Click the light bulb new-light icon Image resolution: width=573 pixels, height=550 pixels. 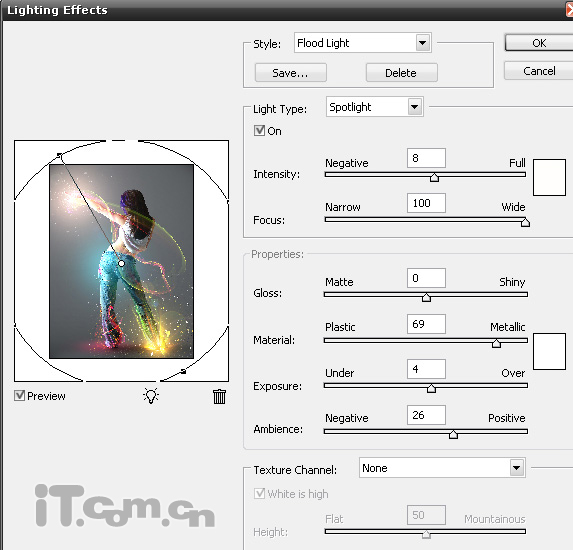(151, 395)
